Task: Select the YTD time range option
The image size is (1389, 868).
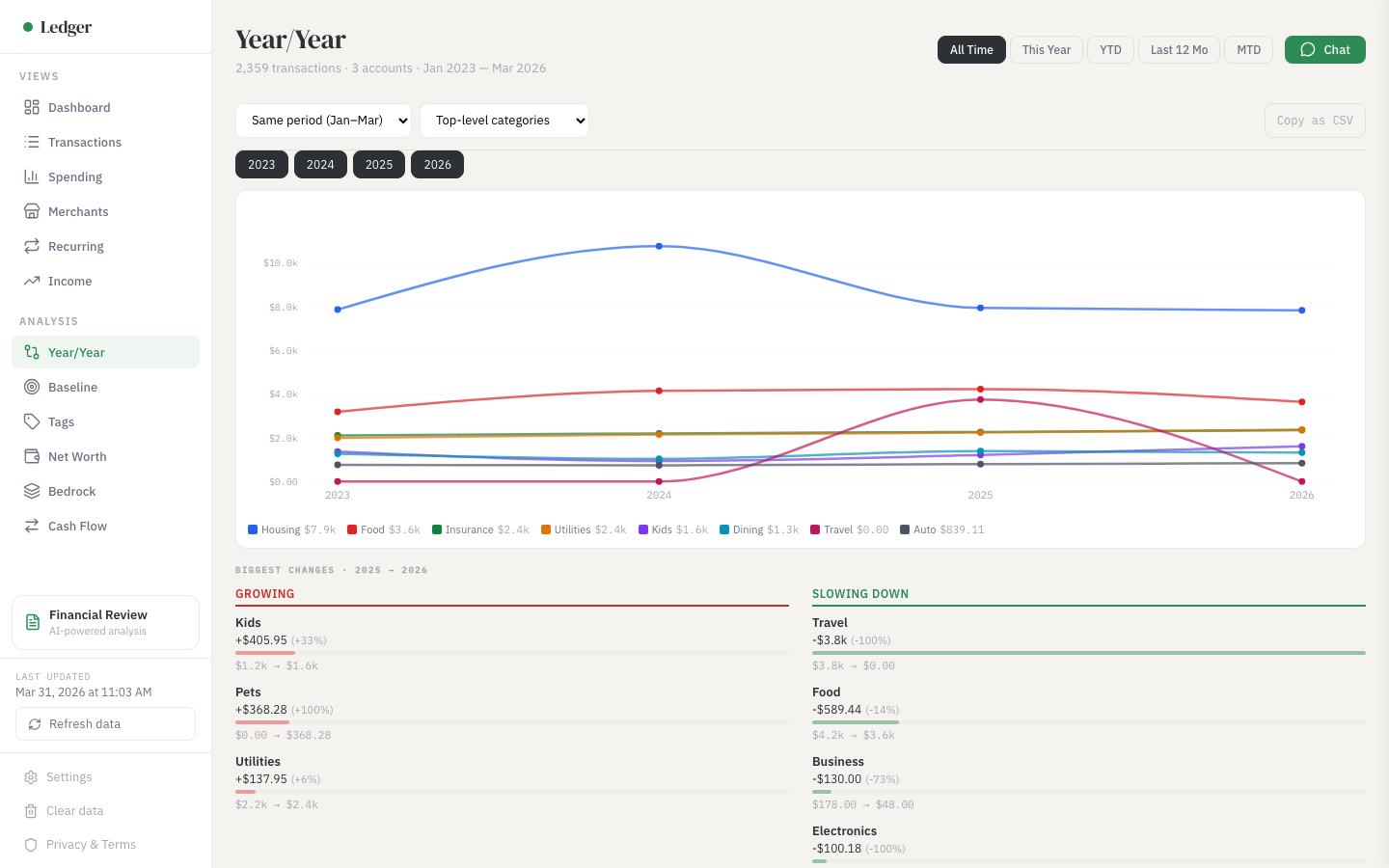Action: (1110, 50)
